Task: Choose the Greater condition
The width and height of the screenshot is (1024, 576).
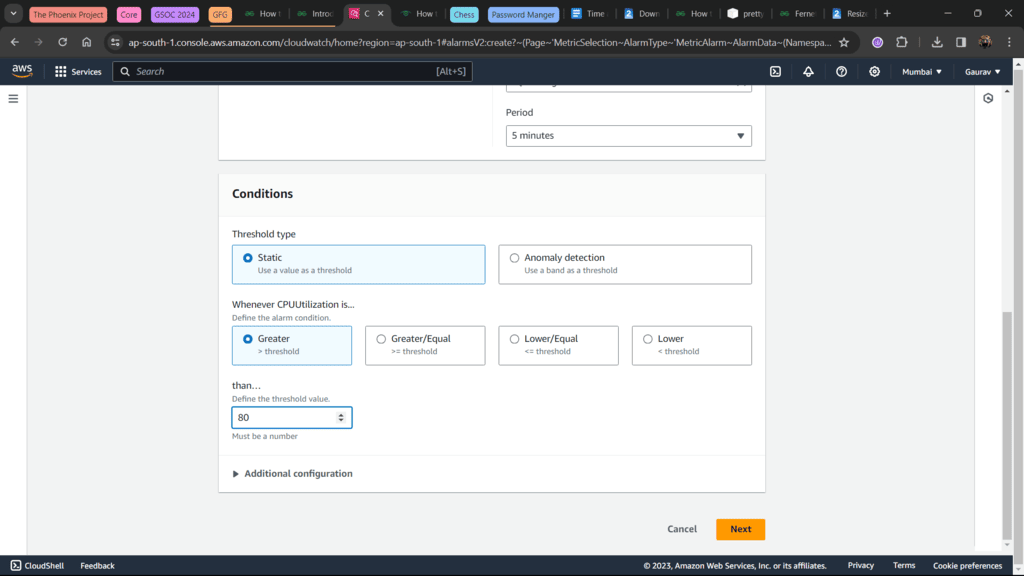Action: point(292,345)
